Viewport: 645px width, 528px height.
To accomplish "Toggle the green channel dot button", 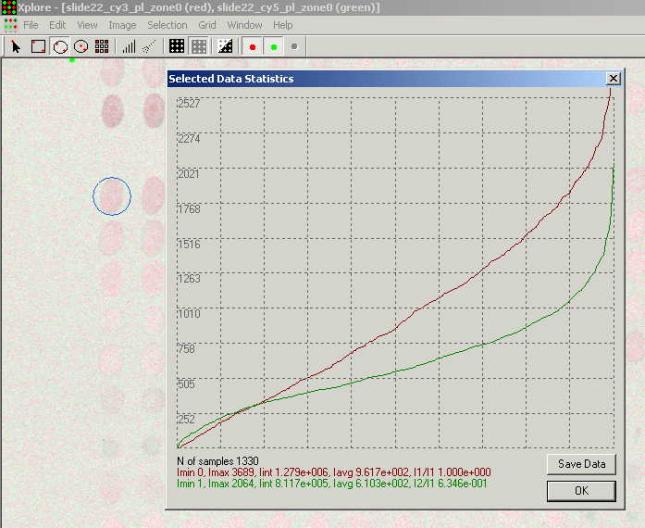I will [273, 46].
